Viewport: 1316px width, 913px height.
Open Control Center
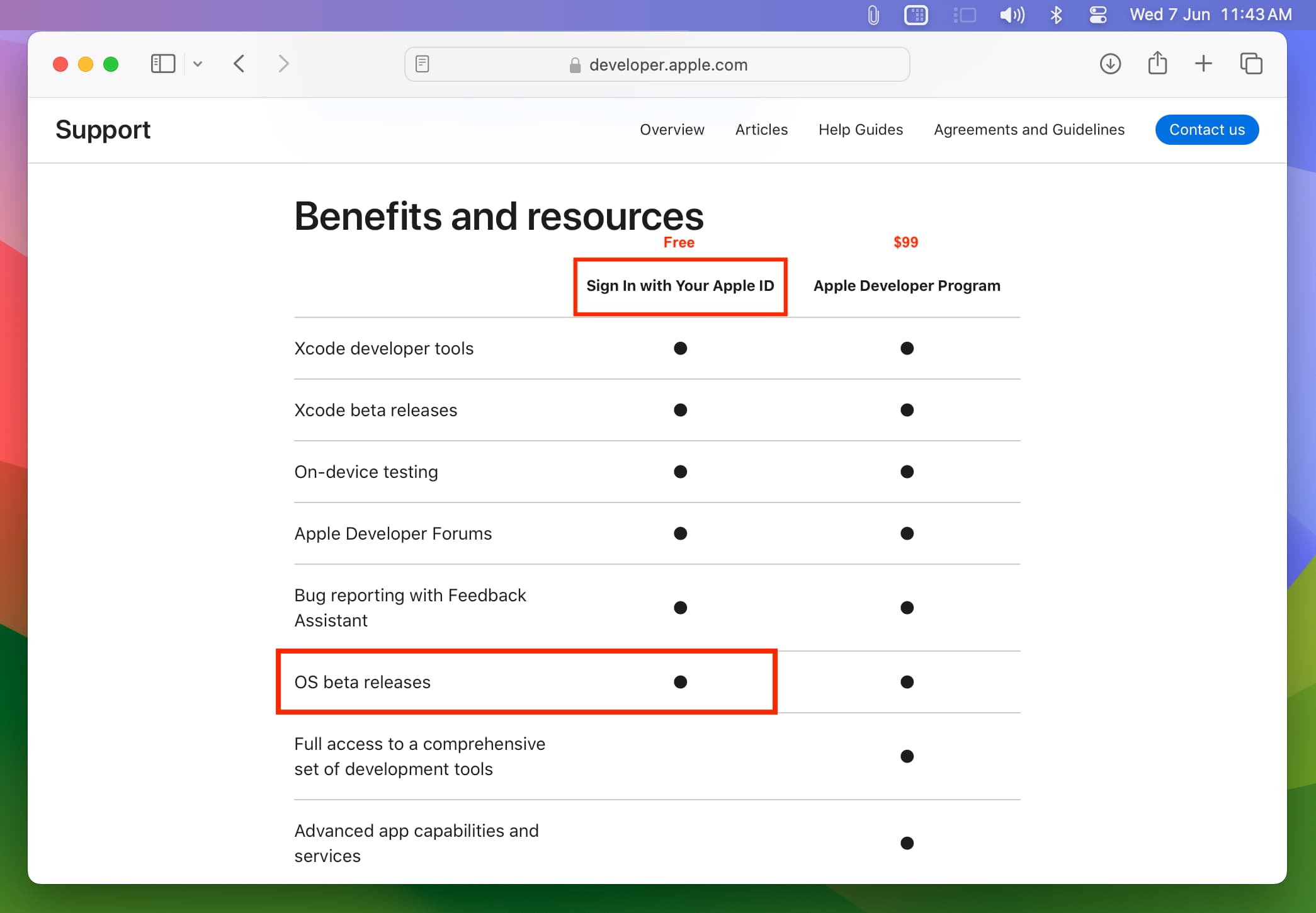tap(1098, 14)
